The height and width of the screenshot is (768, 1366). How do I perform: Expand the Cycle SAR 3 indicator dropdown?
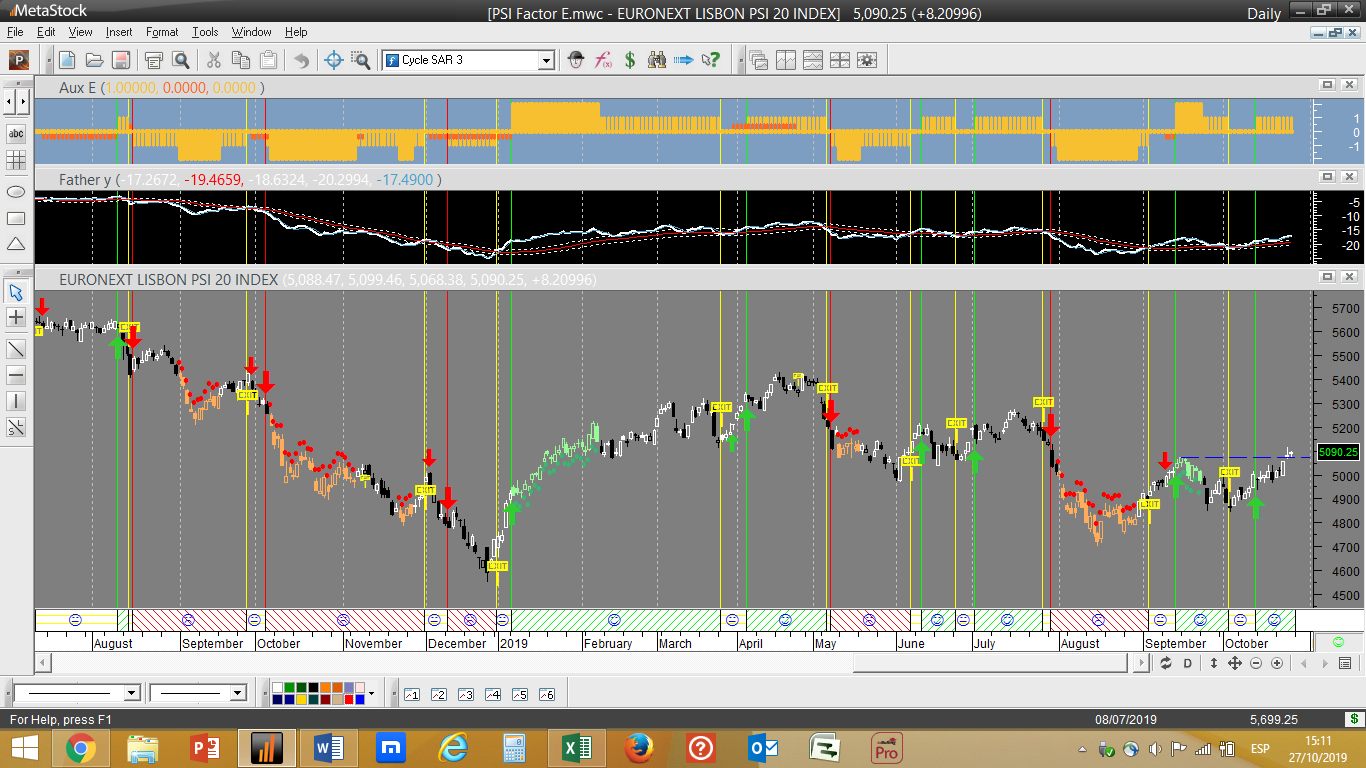click(546, 60)
